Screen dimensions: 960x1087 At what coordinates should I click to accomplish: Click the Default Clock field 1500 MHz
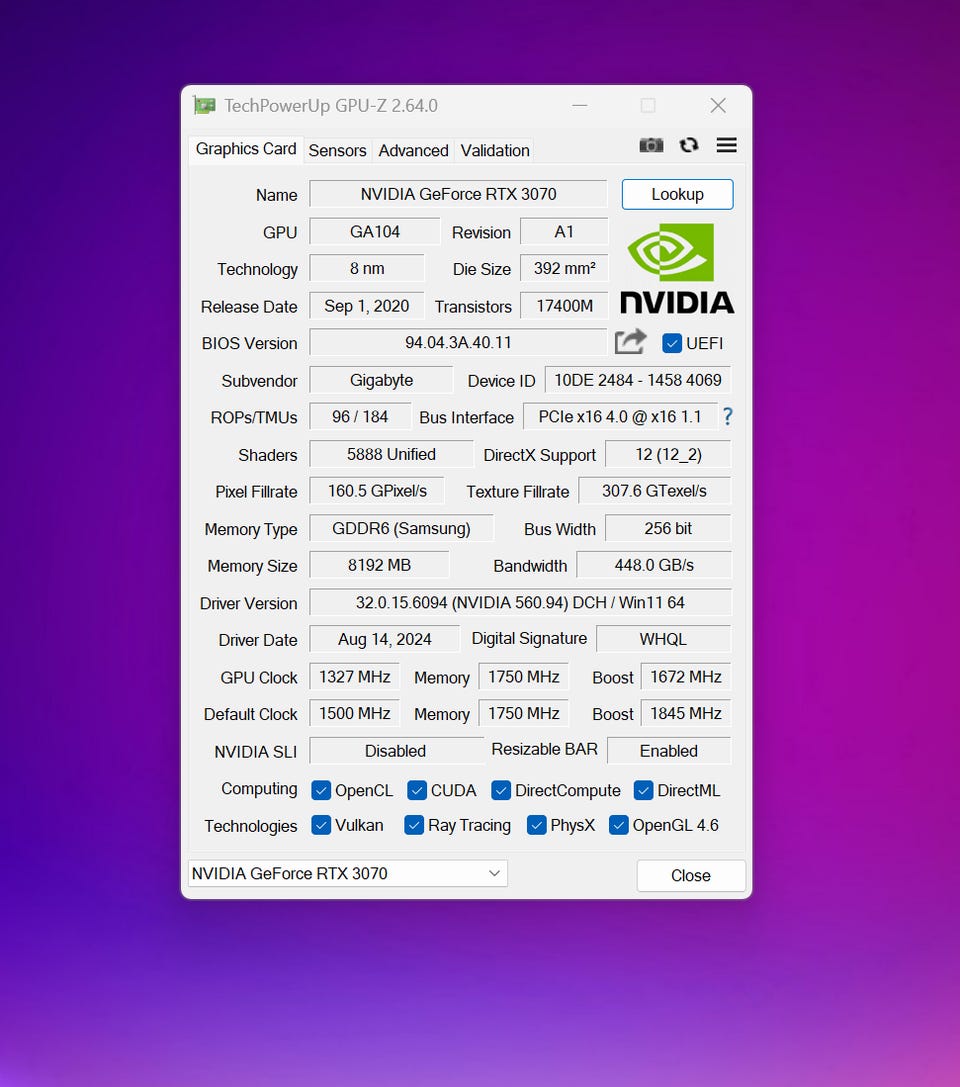(354, 713)
